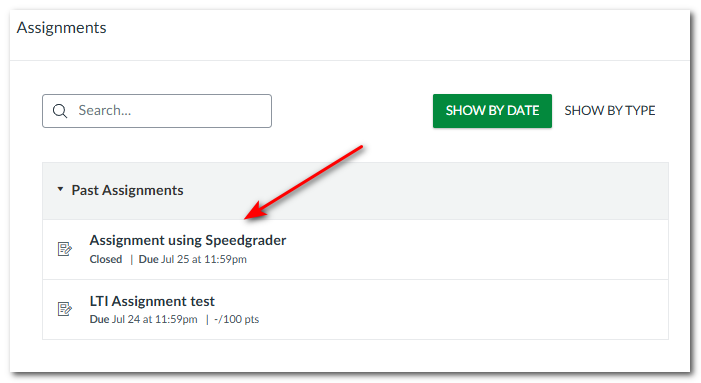
Task: Click the Closed status label
Action: pos(106,259)
